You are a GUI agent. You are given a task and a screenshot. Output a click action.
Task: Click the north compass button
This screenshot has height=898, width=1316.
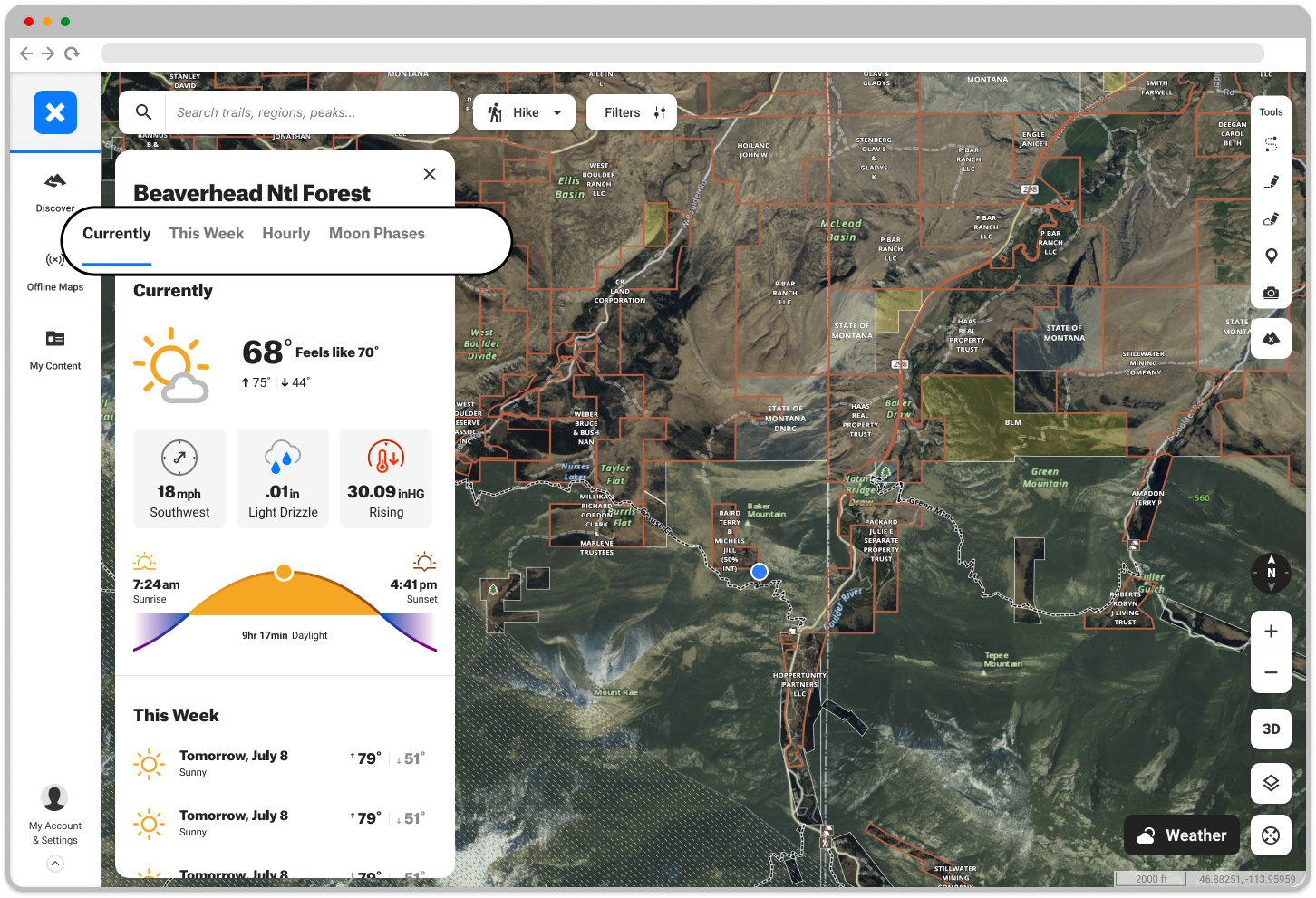pyautogui.click(x=1271, y=573)
